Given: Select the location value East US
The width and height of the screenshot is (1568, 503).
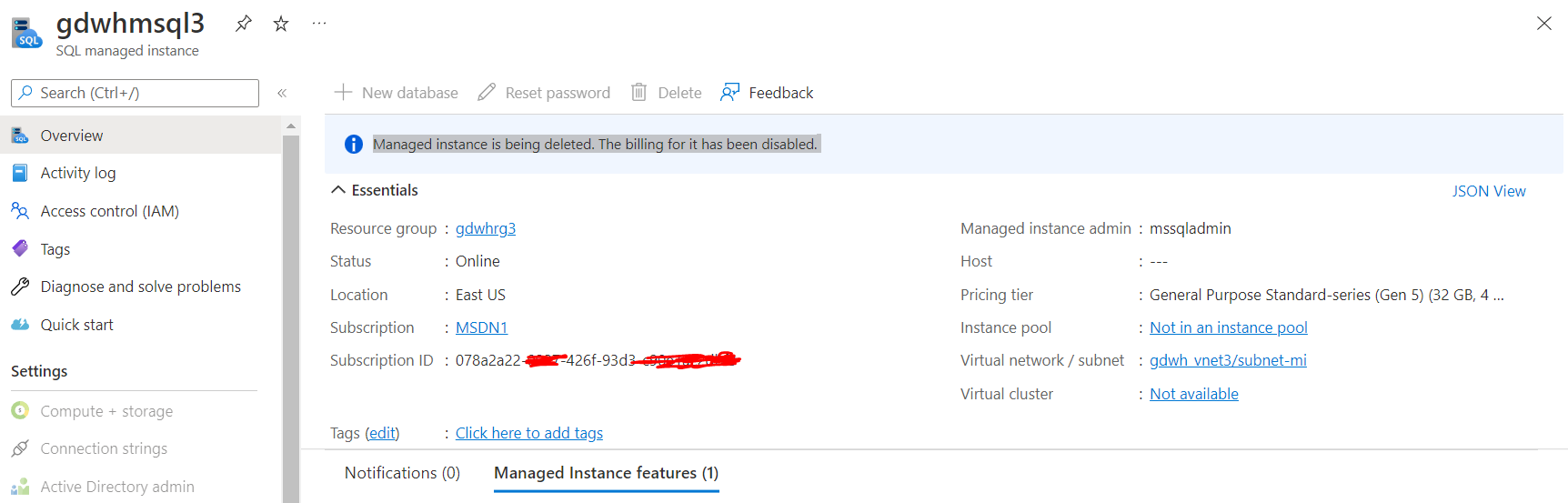Looking at the screenshot, I should point(480,295).
